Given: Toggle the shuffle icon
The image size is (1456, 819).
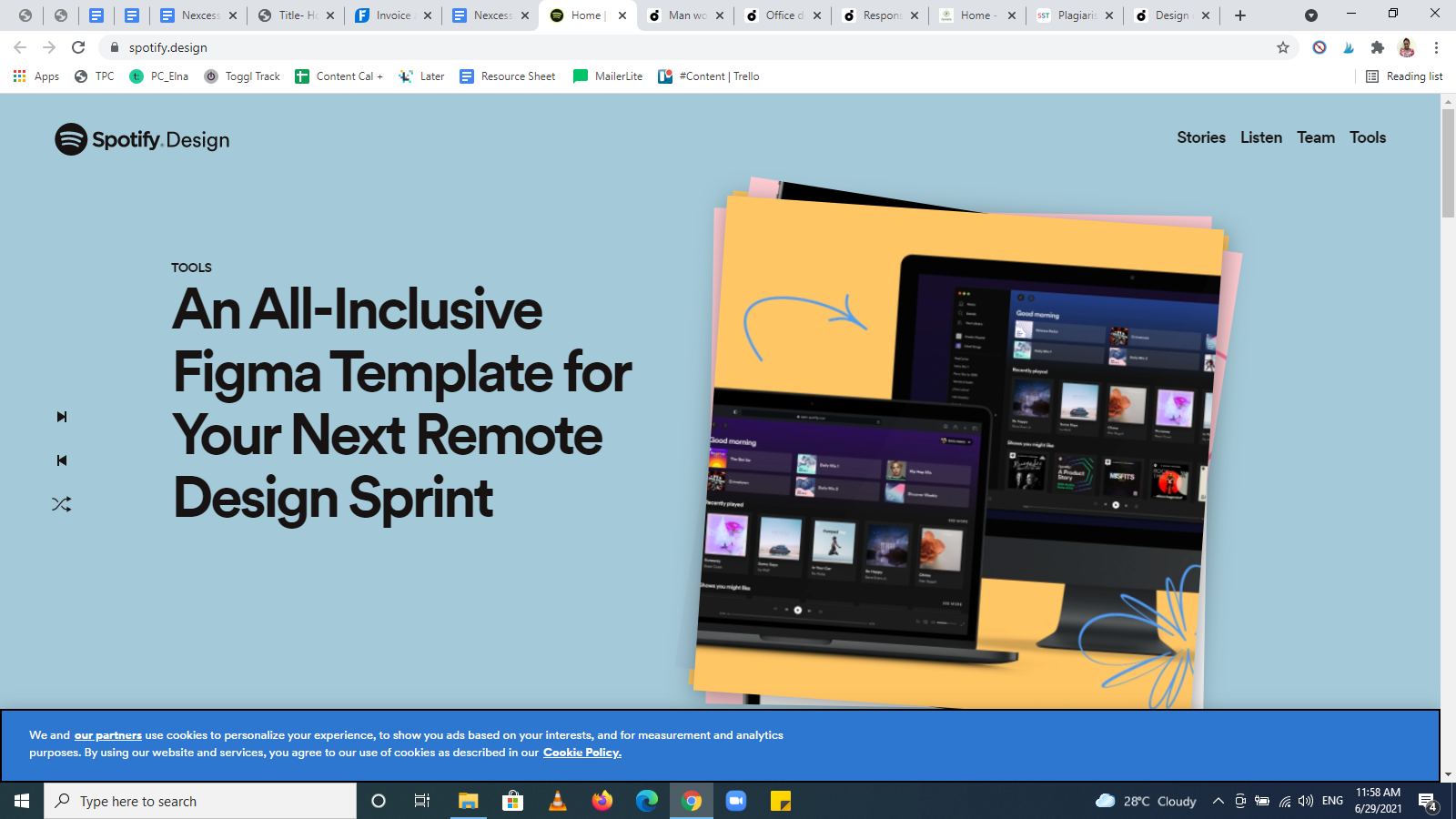Looking at the screenshot, I should tap(62, 504).
